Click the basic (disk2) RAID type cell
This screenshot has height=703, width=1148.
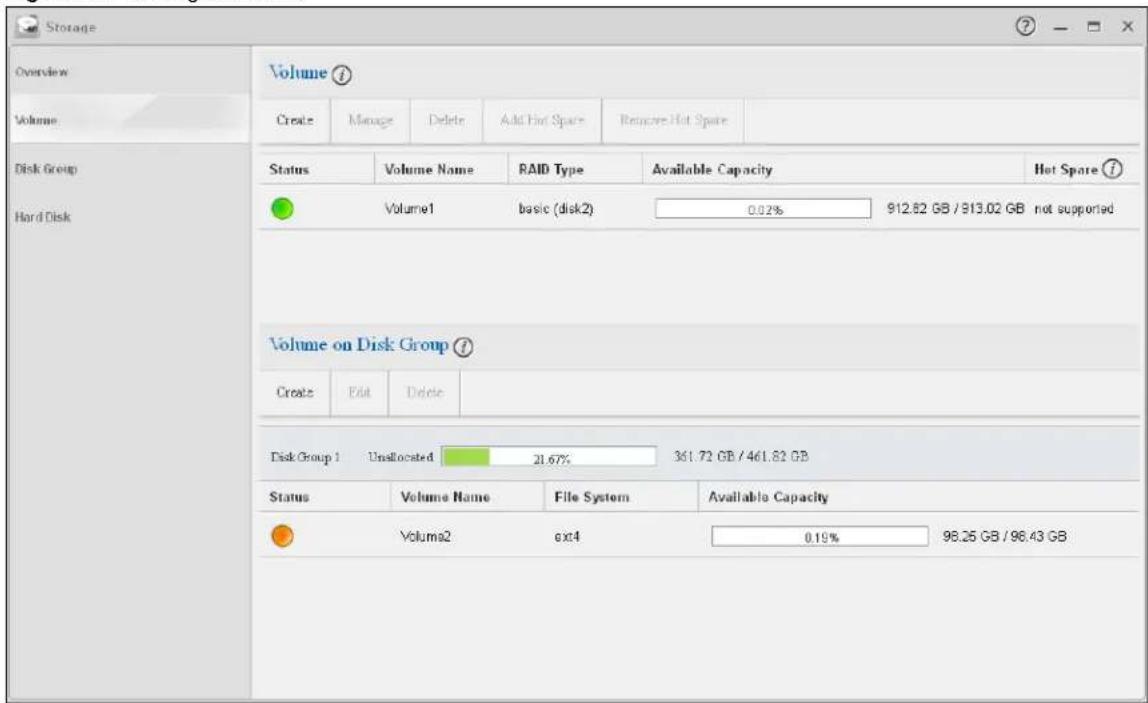(556, 209)
